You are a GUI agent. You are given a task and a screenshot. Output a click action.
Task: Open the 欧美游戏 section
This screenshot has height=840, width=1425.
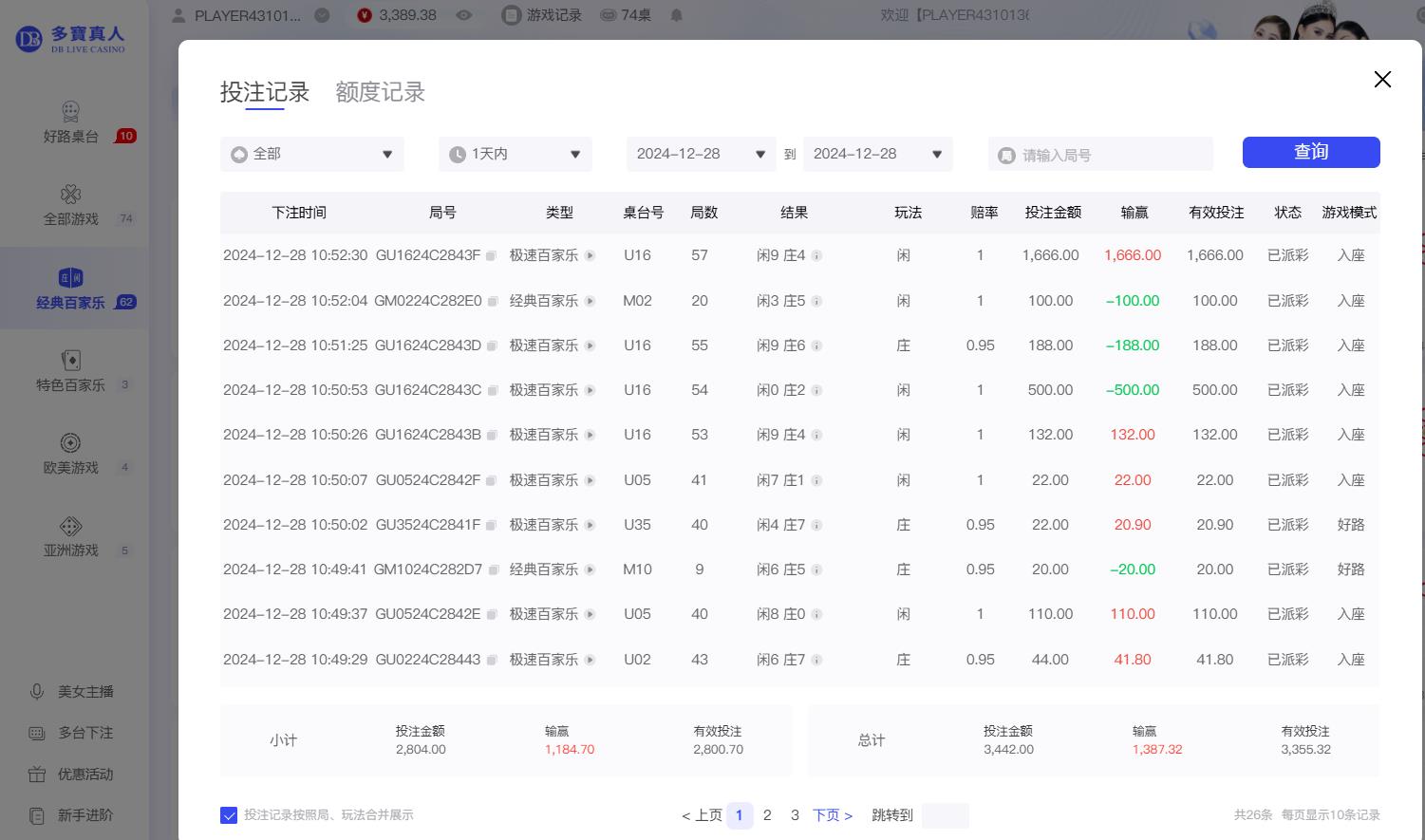pos(71,453)
